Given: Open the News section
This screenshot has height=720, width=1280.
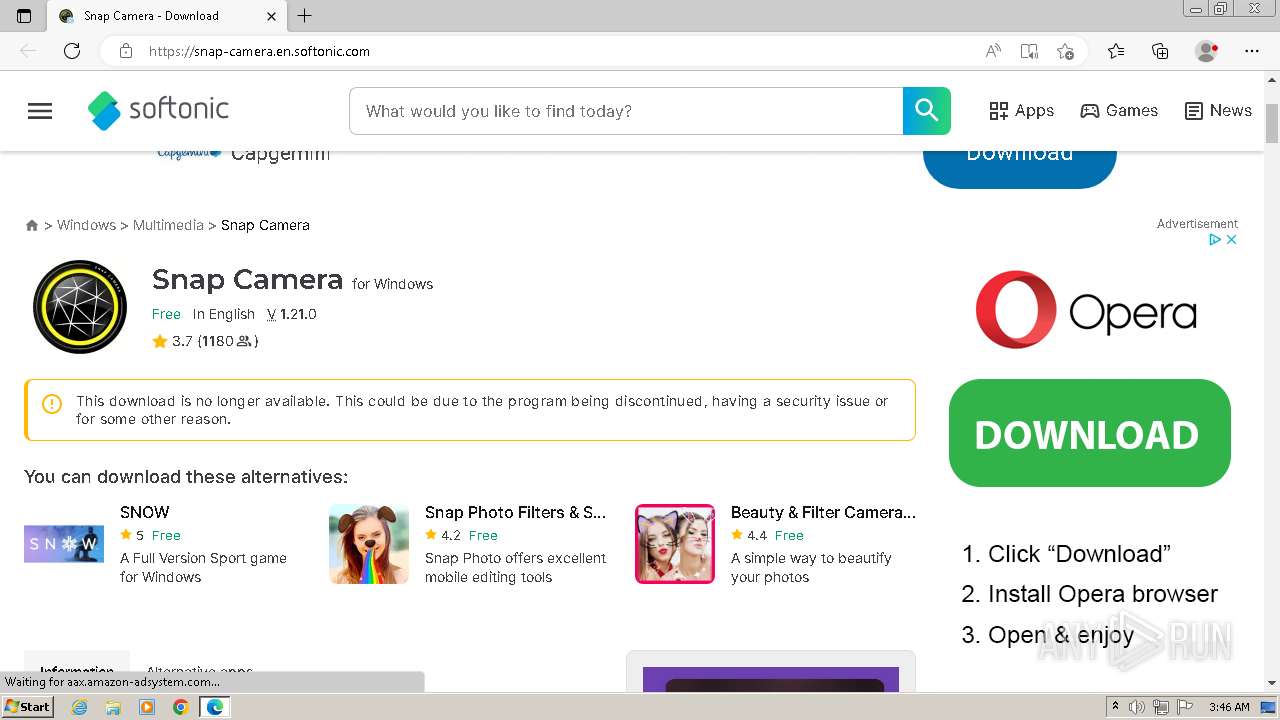Looking at the screenshot, I should tap(1218, 111).
